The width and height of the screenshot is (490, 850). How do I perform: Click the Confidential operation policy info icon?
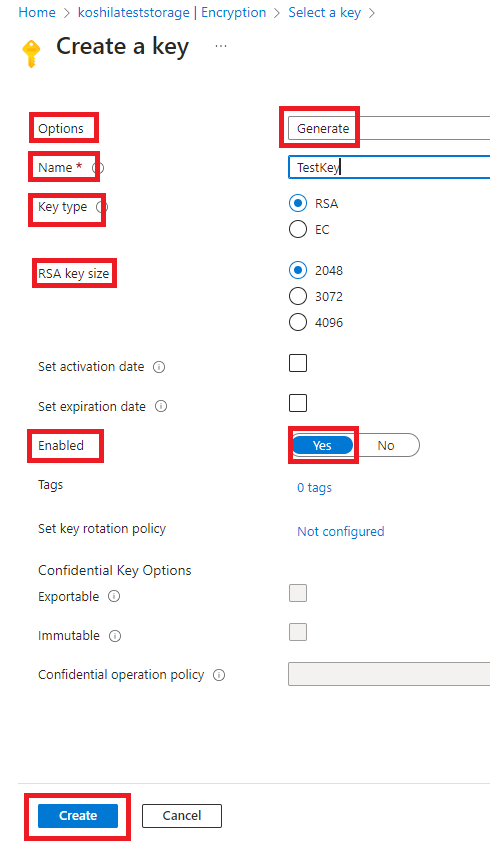[219, 675]
